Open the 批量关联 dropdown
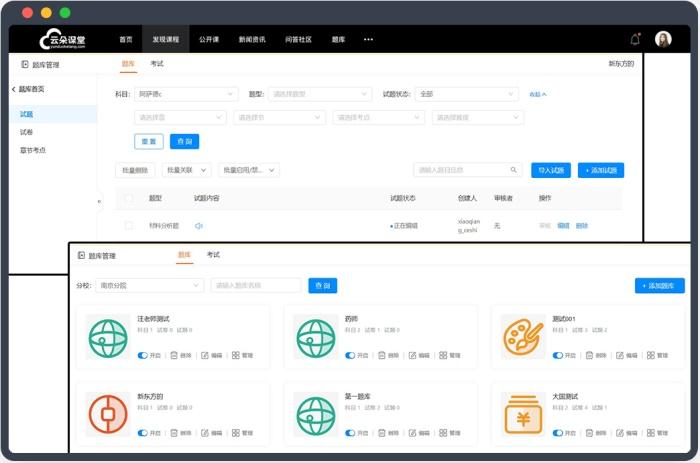The image size is (700, 463). (x=186, y=170)
